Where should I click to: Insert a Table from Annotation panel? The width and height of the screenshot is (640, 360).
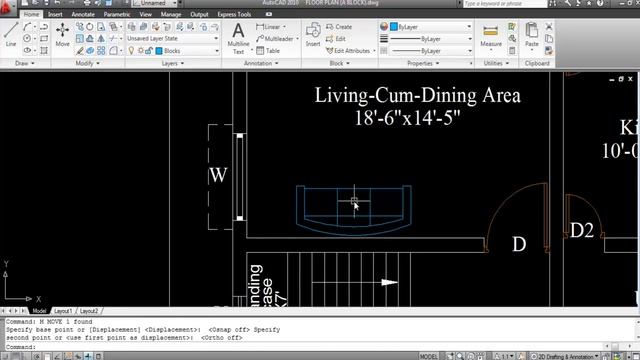[268, 51]
